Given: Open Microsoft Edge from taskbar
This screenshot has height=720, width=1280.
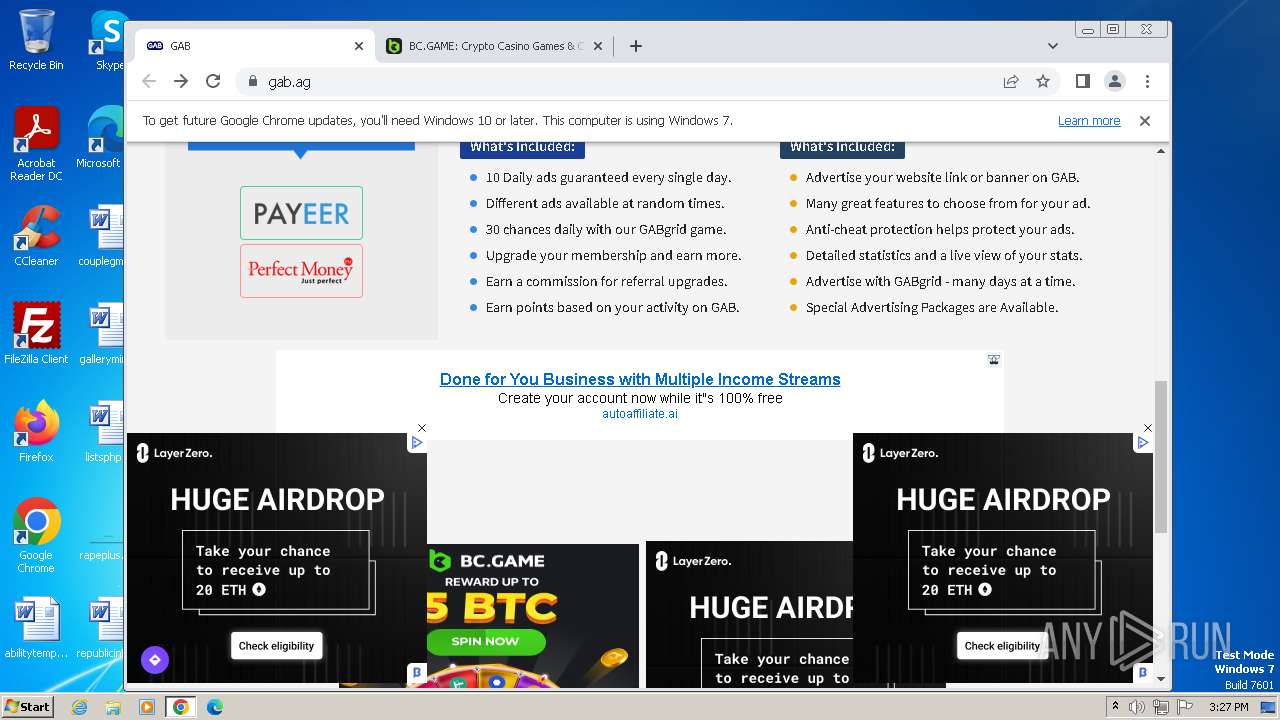Looking at the screenshot, I should pyautogui.click(x=215, y=707).
